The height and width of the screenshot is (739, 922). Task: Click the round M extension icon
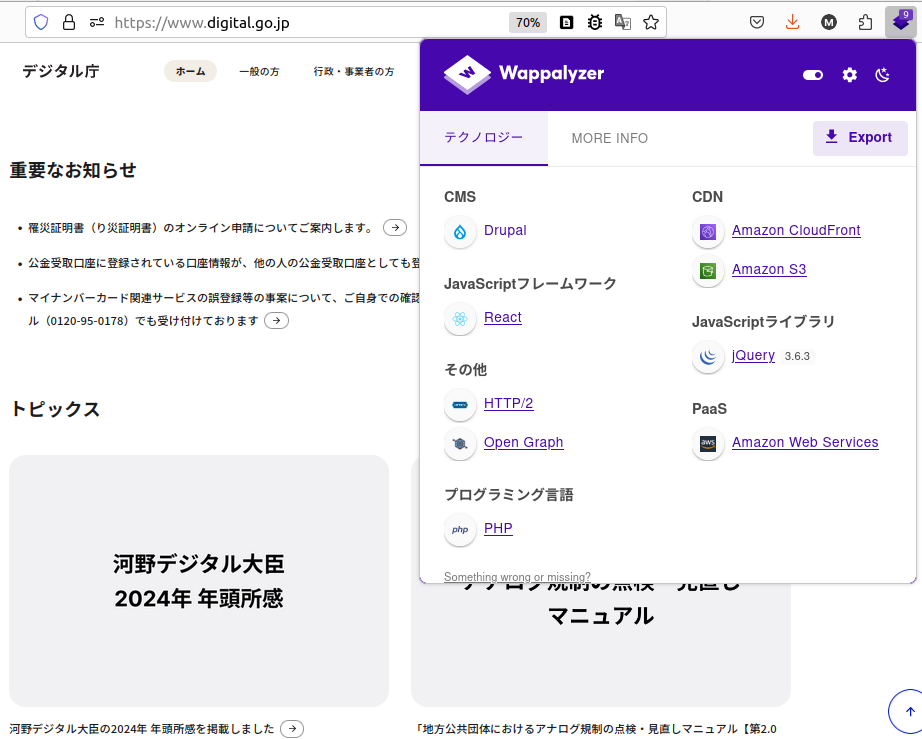(829, 22)
